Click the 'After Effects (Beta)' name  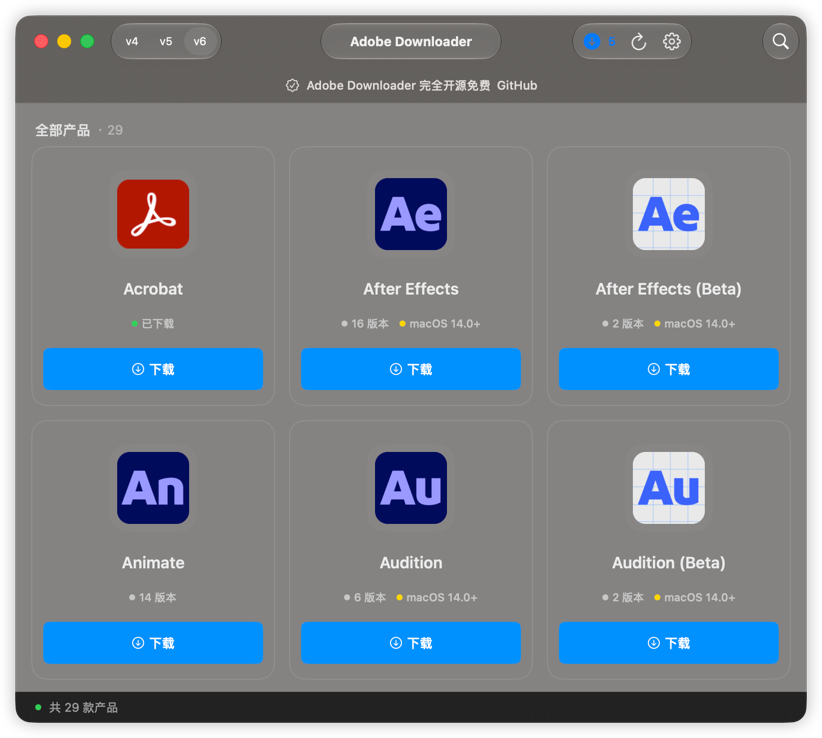coord(668,289)
